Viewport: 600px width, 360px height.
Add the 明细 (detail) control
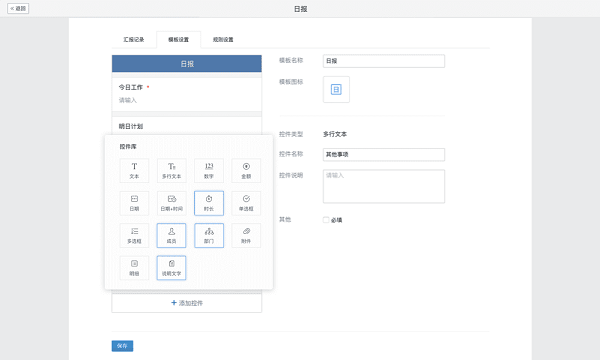point(134,268)
